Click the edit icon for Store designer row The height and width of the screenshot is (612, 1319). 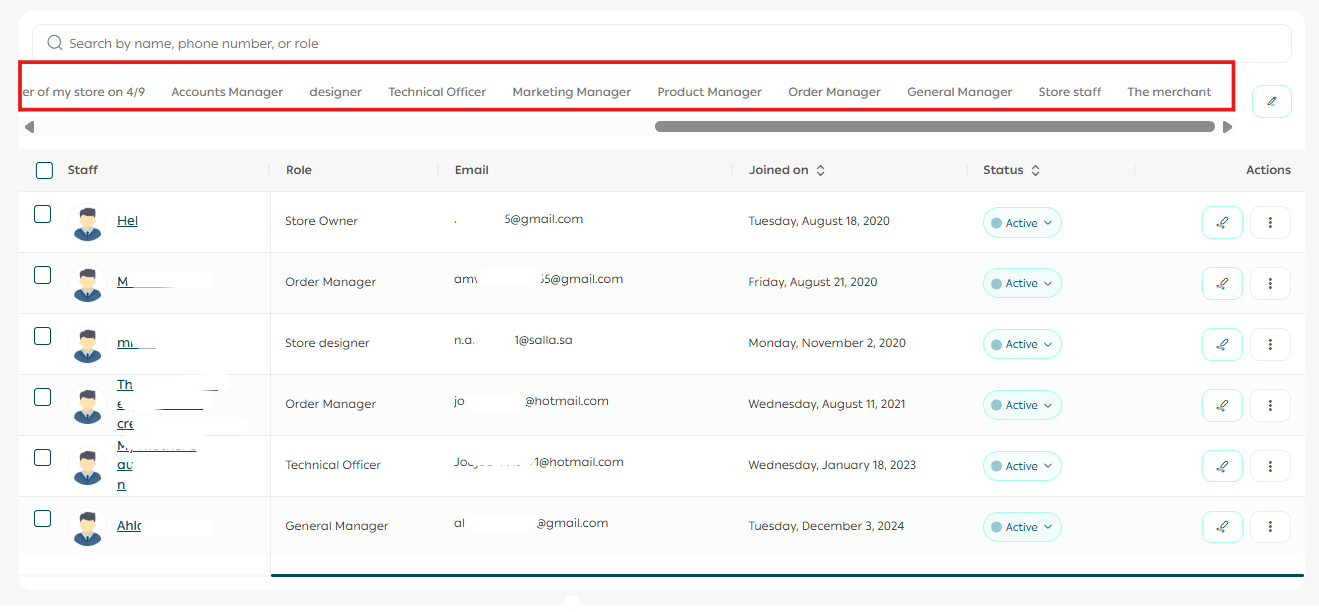point(1221,344)
